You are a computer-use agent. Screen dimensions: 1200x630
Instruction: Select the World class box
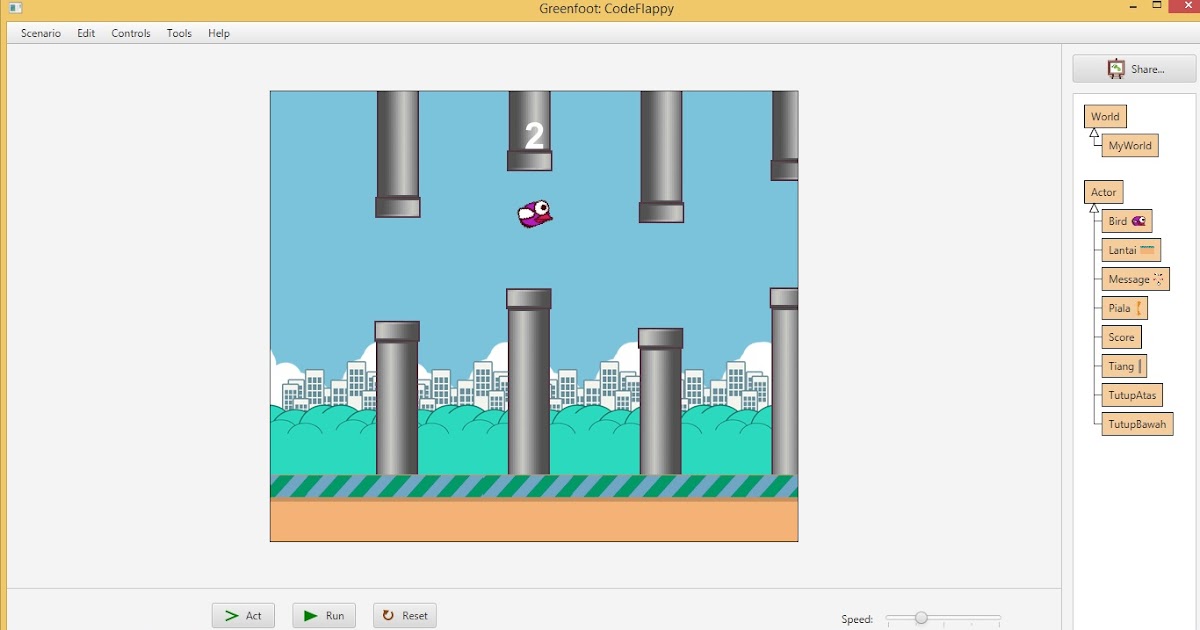tap(1105, 116)
